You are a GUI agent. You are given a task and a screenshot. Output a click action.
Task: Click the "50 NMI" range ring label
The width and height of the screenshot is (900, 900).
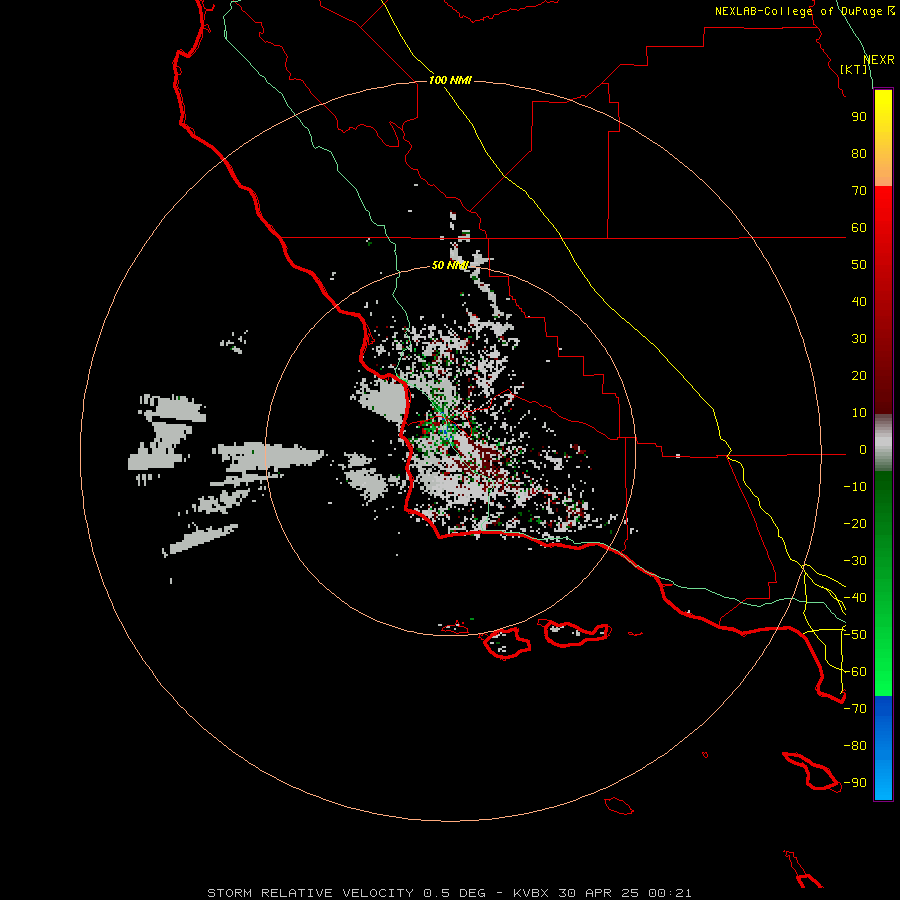pyautogui.click(x=450, y=265)
